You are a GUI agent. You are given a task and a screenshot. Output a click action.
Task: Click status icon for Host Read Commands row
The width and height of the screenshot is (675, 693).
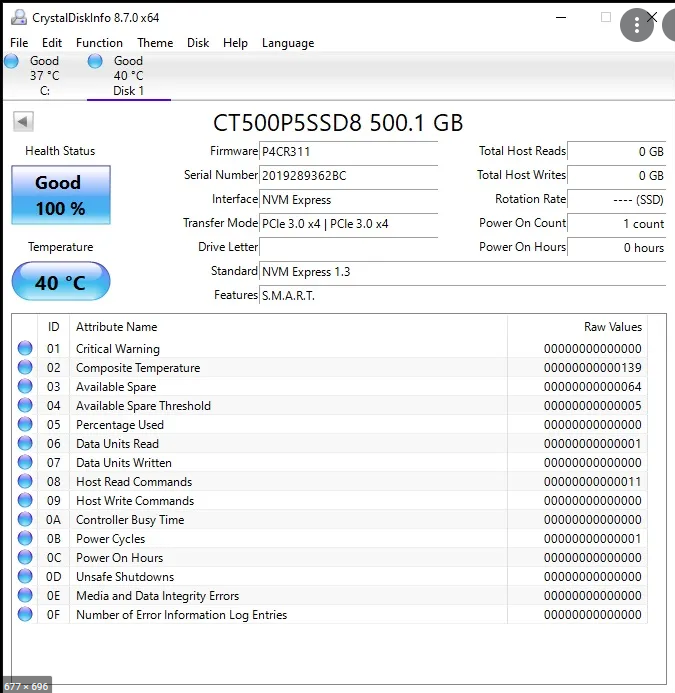point(25,481)
